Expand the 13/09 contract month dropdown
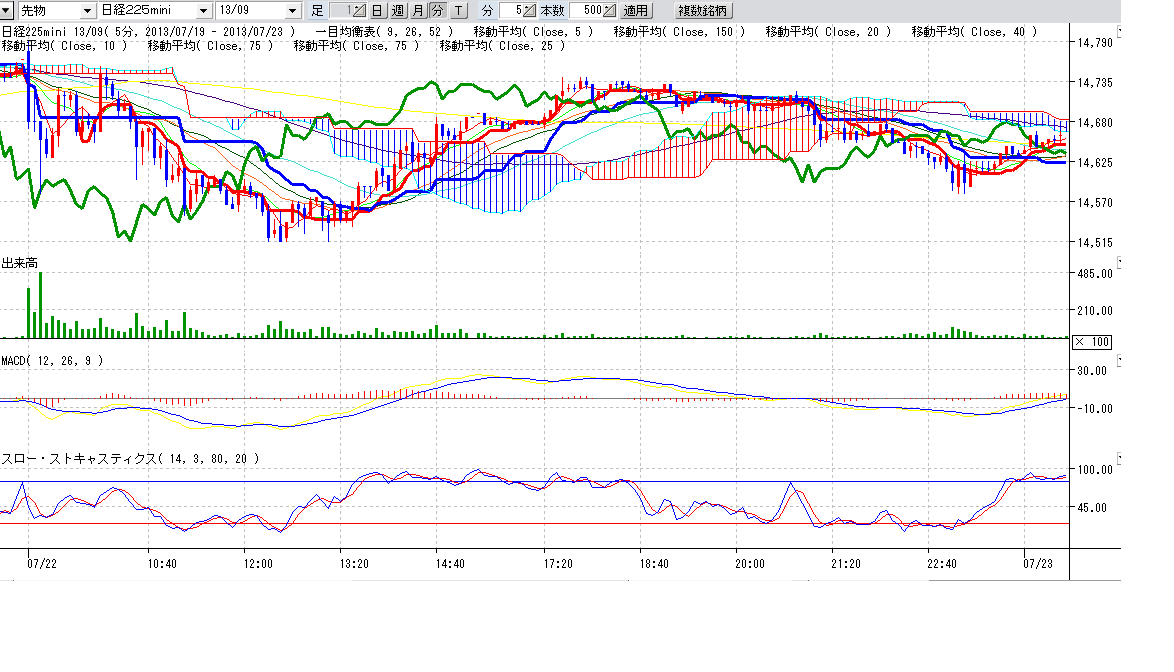This screenshot has height=672, width=1174. point(293,11)
